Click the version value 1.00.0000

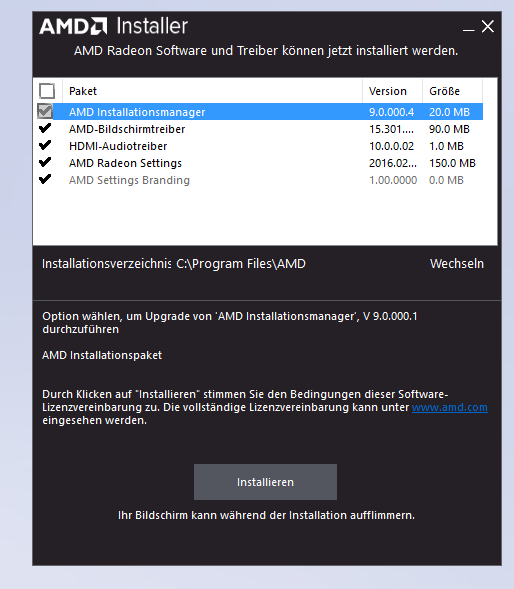[393, 180]
